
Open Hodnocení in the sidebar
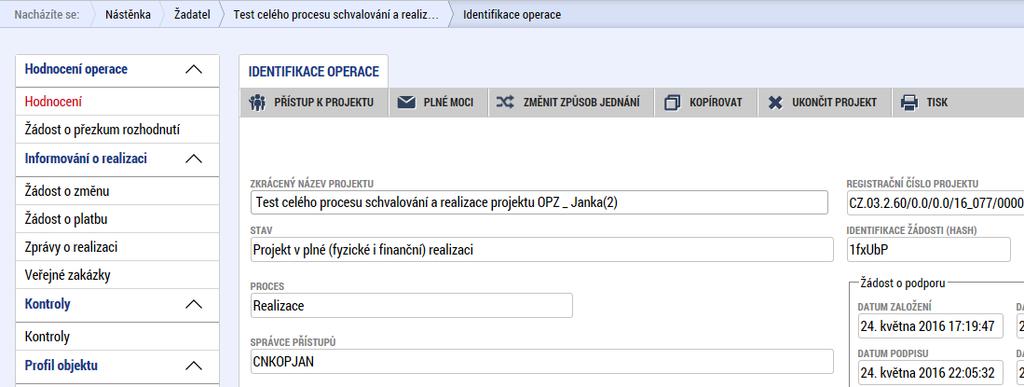[x=117, y=102]
